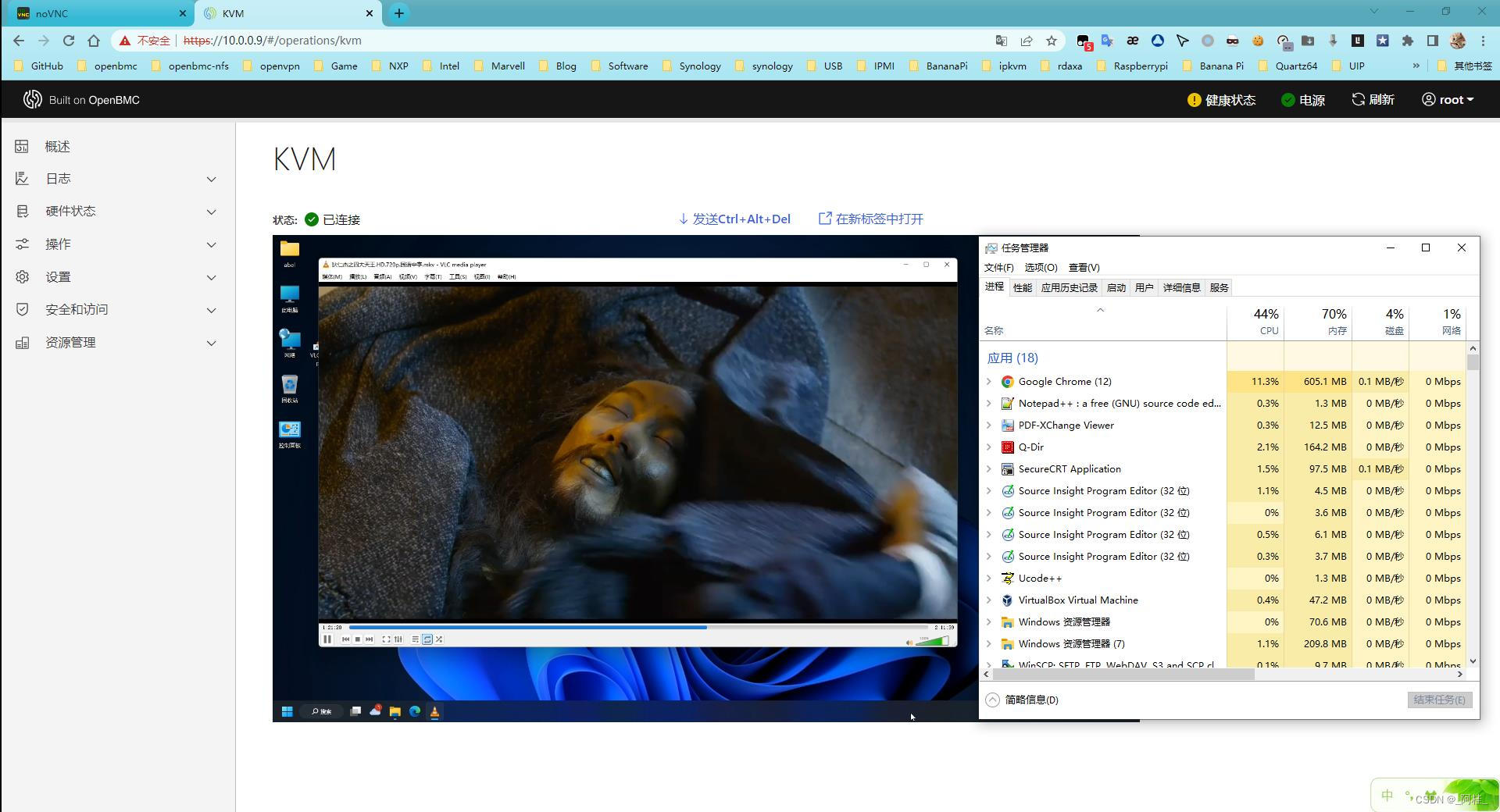
Task: Open the remote Windows Start menu
Action: click(x=287, y=711)
